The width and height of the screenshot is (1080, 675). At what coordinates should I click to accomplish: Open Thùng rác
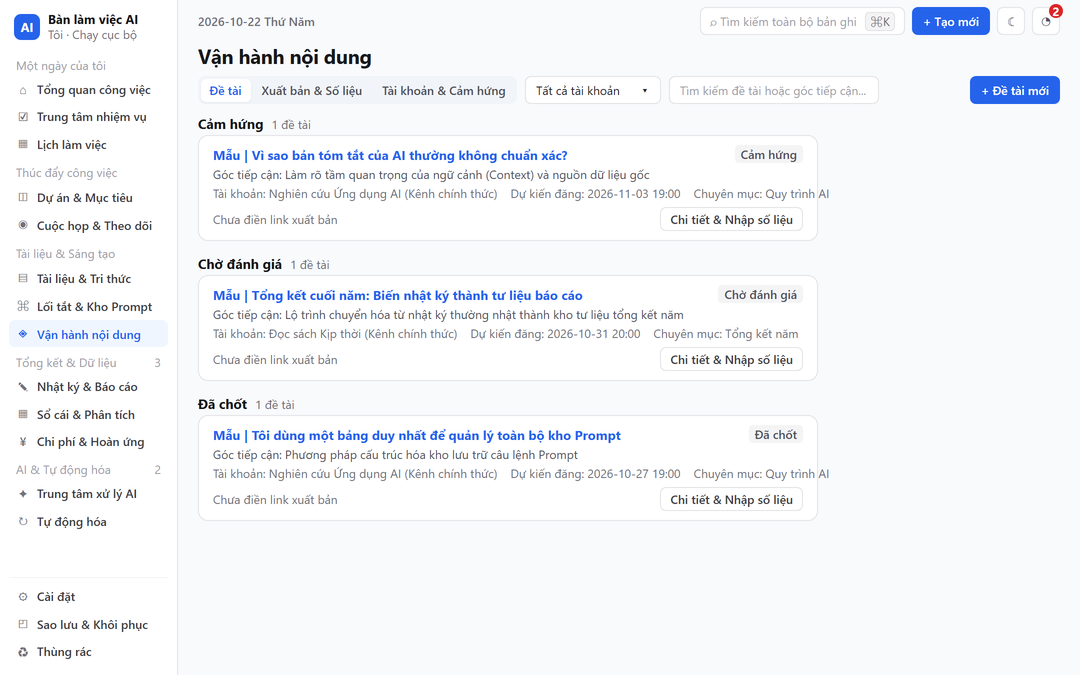click(x=88, y=652)
